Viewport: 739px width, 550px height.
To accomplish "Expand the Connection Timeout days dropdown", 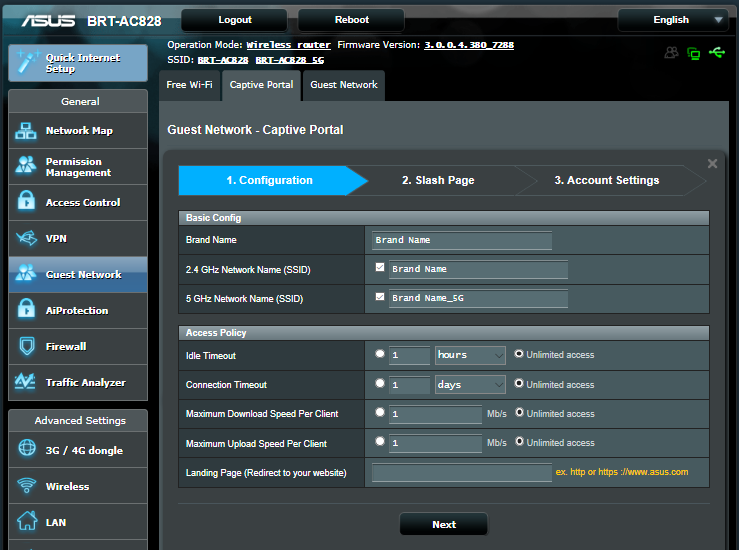I will (x=470, y=385).
